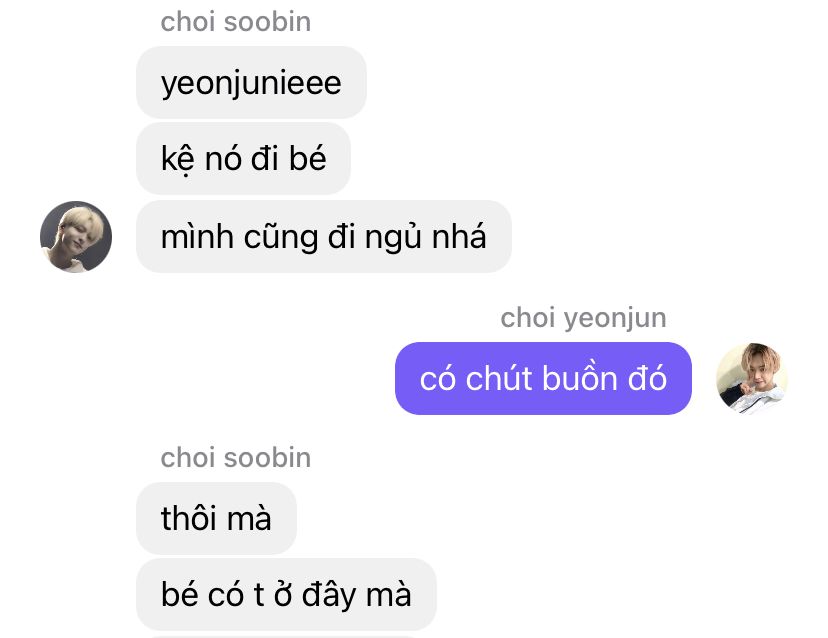Select the 'mình cũng đi ngủ nhá' bubble
Image resolution: width=828 pixels, height=638 pixels.
[324, 237]
